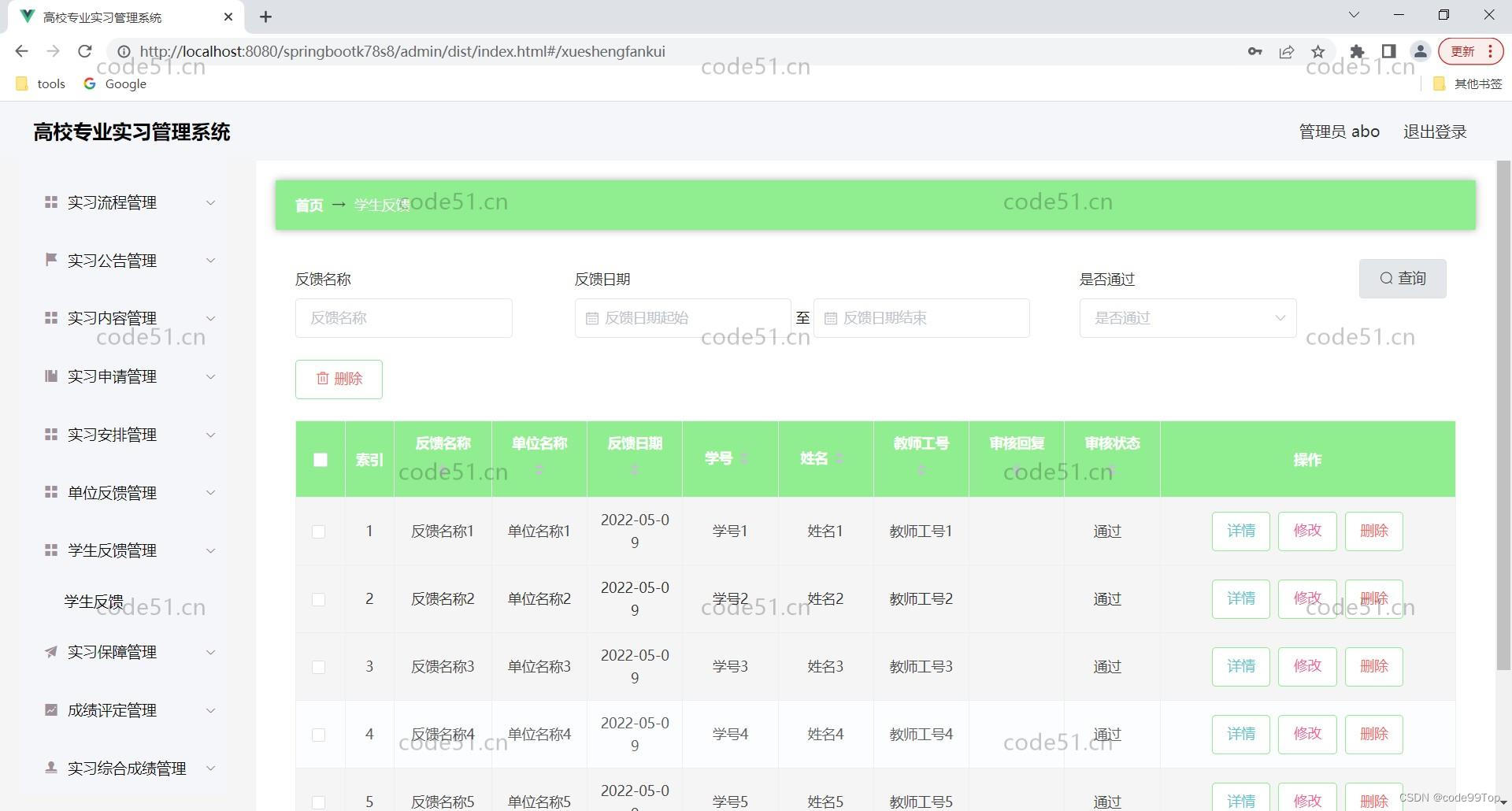Click the image icon beside 成绩评定管理

50,710
